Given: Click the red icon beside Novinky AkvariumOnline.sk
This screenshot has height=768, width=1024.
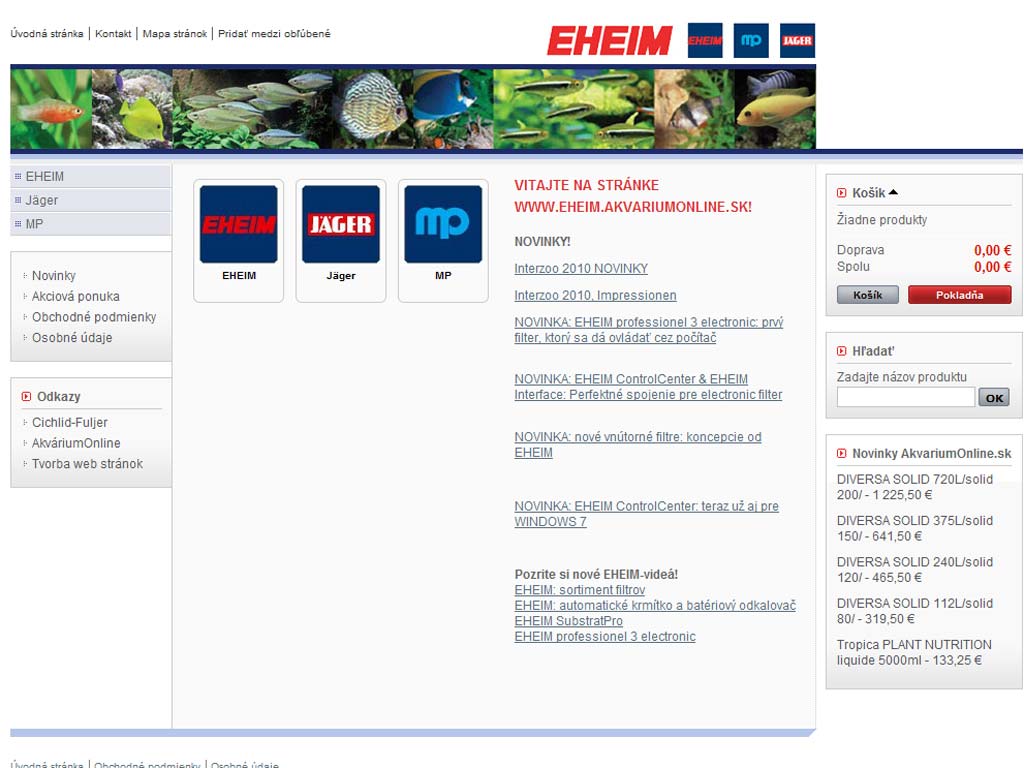Looking at the screenshot, I should [x=841, y=453].
